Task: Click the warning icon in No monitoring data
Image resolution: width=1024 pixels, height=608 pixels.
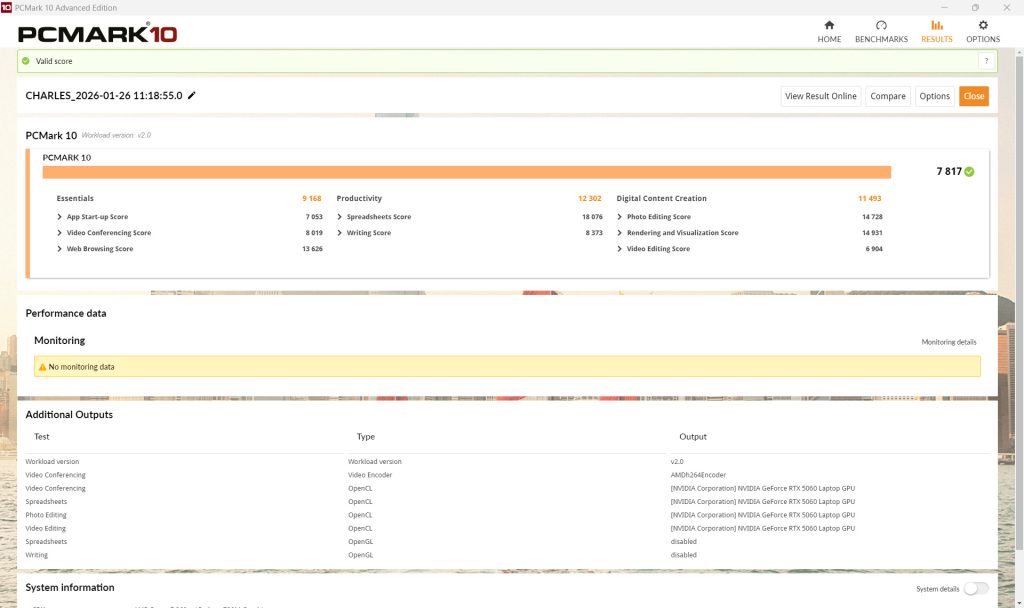Action: 42,367
